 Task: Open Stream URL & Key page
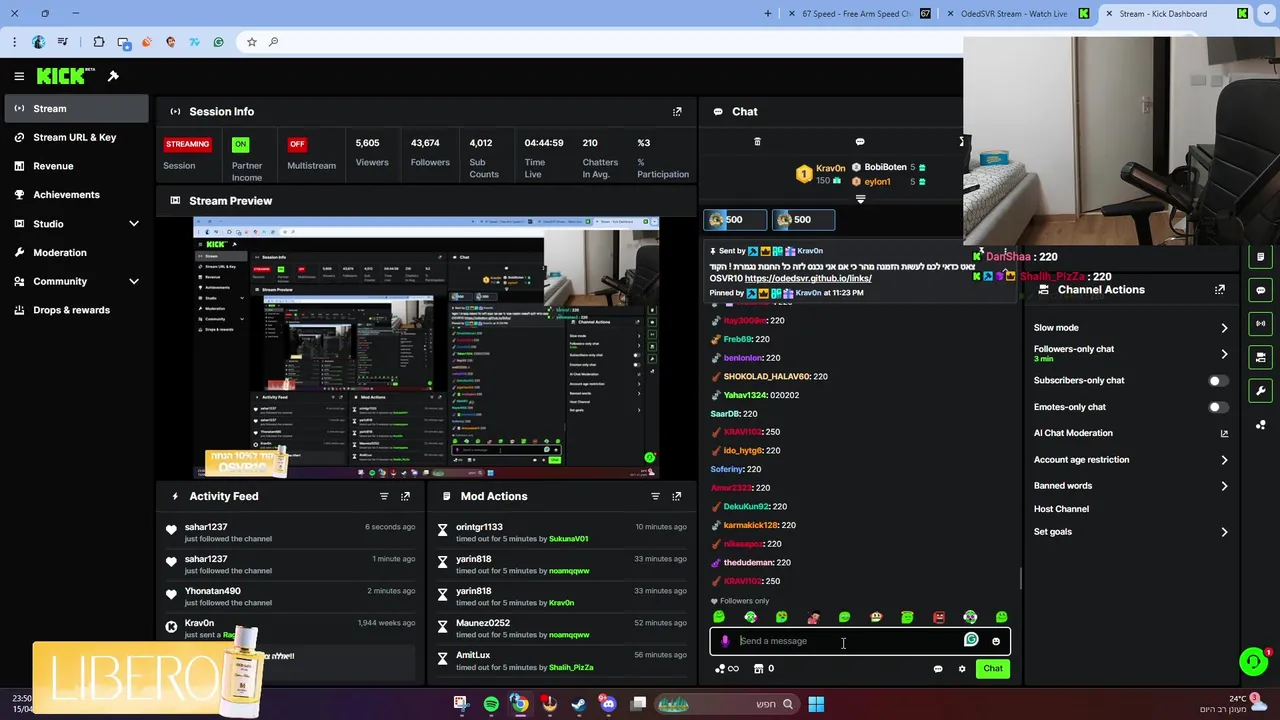pyautogui.click(x=75, y=137)
